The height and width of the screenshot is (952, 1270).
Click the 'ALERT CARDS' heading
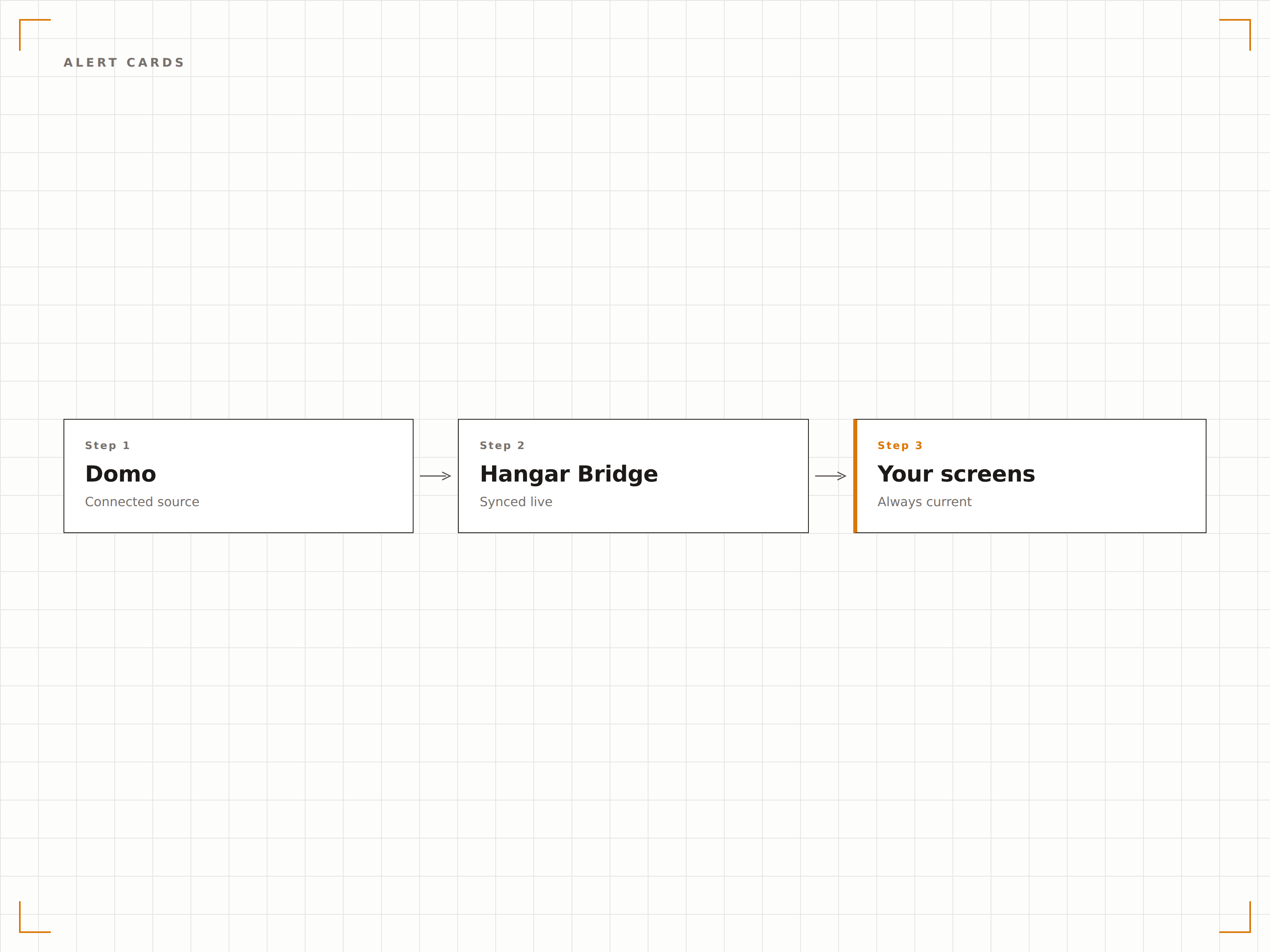(x=124, y=63)
